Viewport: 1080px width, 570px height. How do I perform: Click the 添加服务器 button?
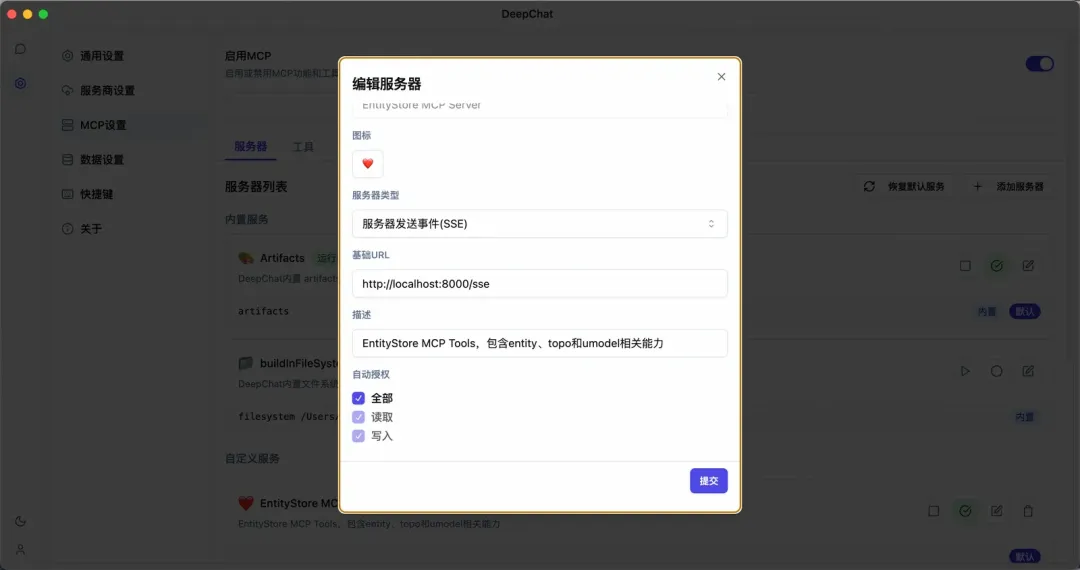[1008, 187]
